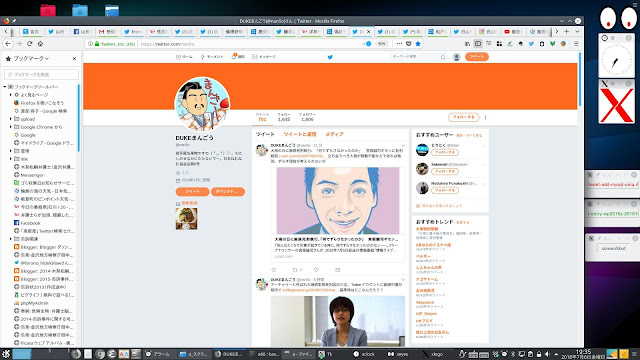Open the list all tabs dropdown
Viewport: 640px width, 360px height.
[x=577, y=31]
